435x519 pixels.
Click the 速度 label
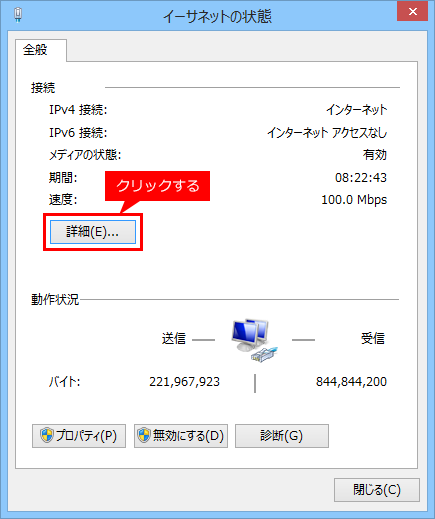(x=63, y=200)
